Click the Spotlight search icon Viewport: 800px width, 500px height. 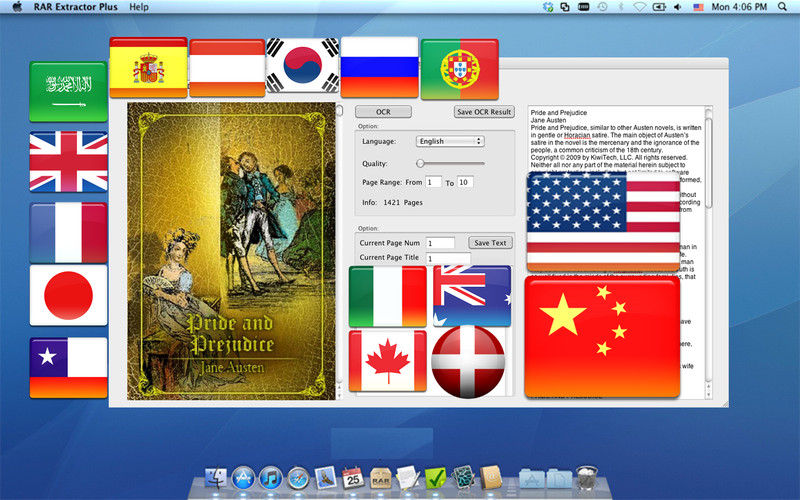(782, 7)
